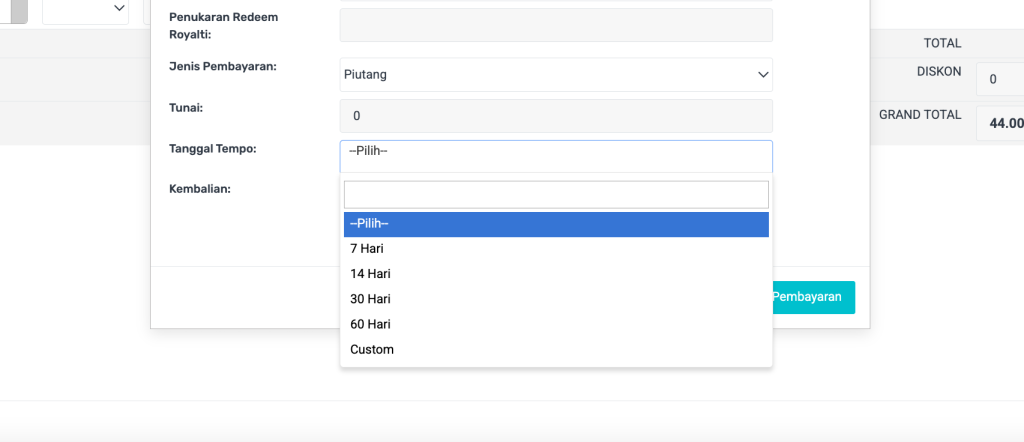Focus the search box in the Tanggal Tempo list

pyautogui.click(x=556, y=194)
